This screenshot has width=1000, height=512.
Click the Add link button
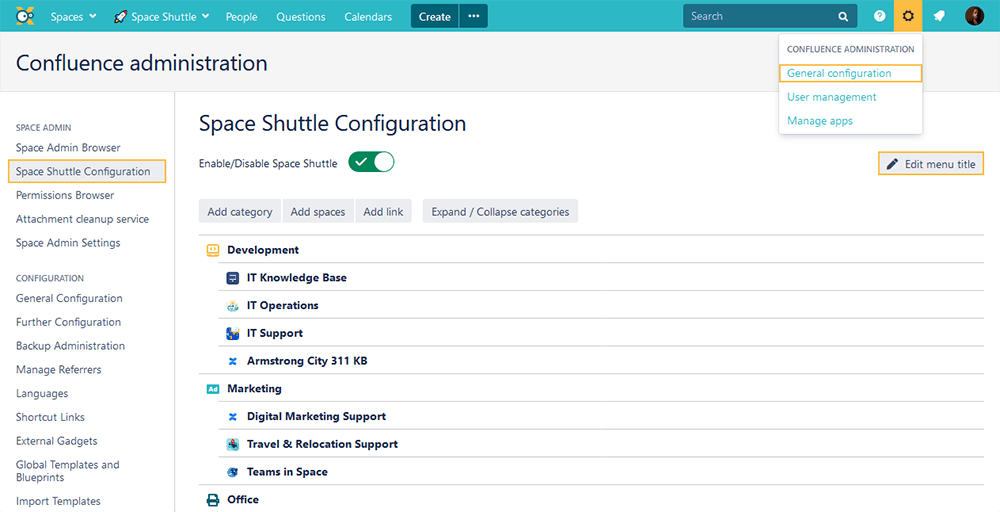(x=383, y=212)
